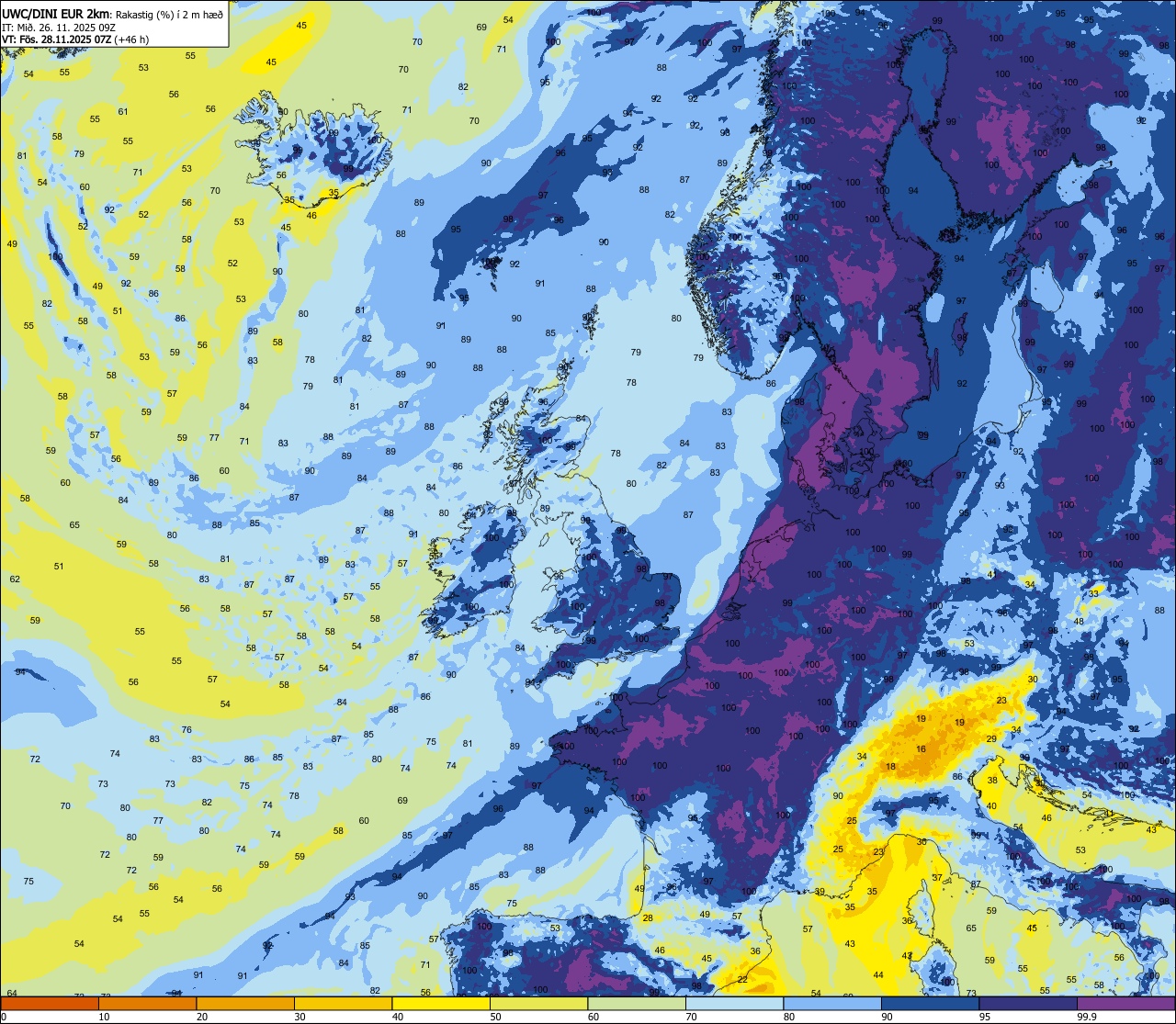The image size is (1176, 1024).
Task: Click the humidity value 28 in northern Spain
Action: click(648, 917)
